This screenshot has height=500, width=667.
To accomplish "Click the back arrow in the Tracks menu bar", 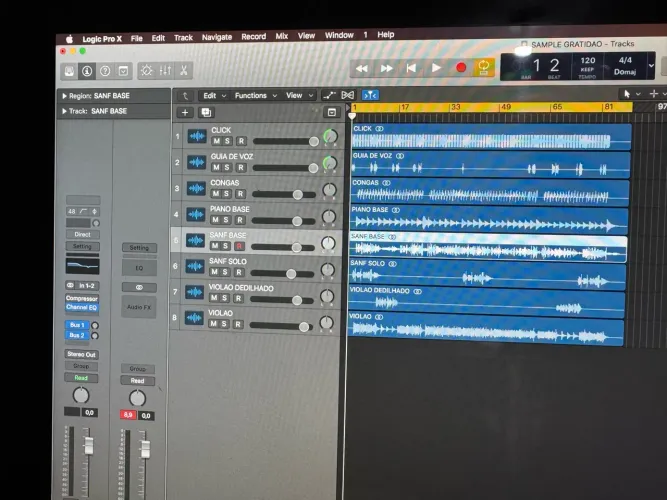I will pyautogui.click(x=185, y=96).
